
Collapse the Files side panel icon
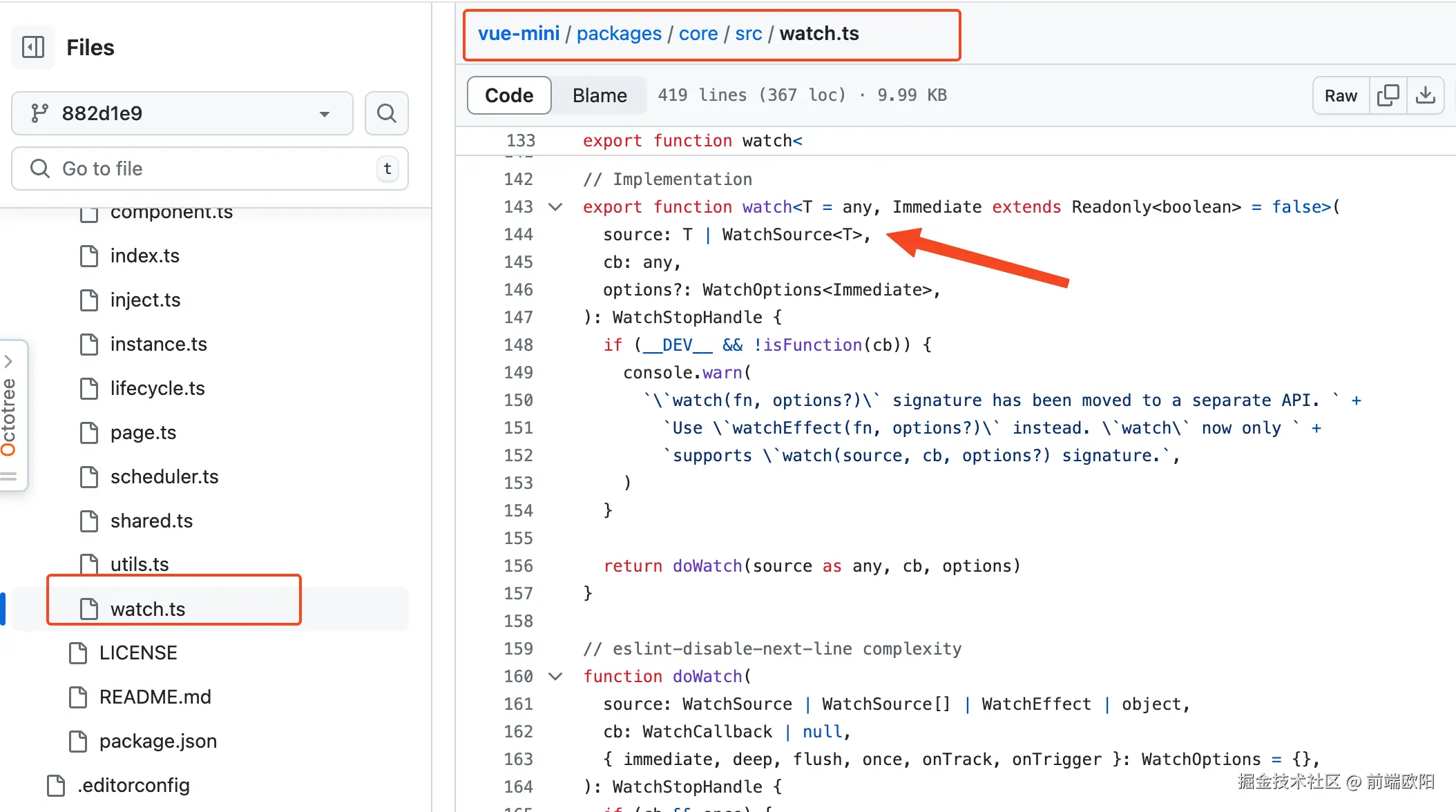(33, 48)
